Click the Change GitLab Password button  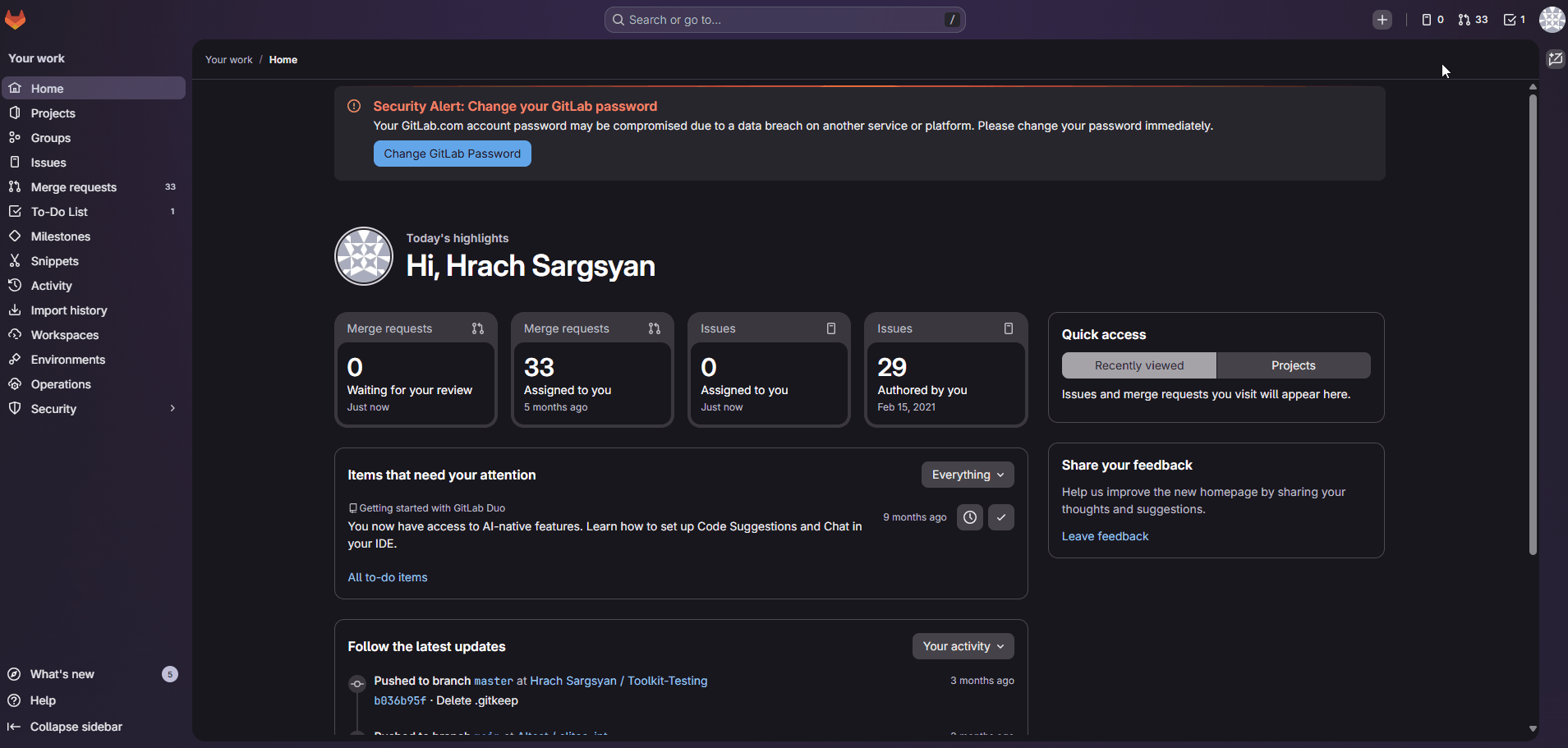point(452,154)
